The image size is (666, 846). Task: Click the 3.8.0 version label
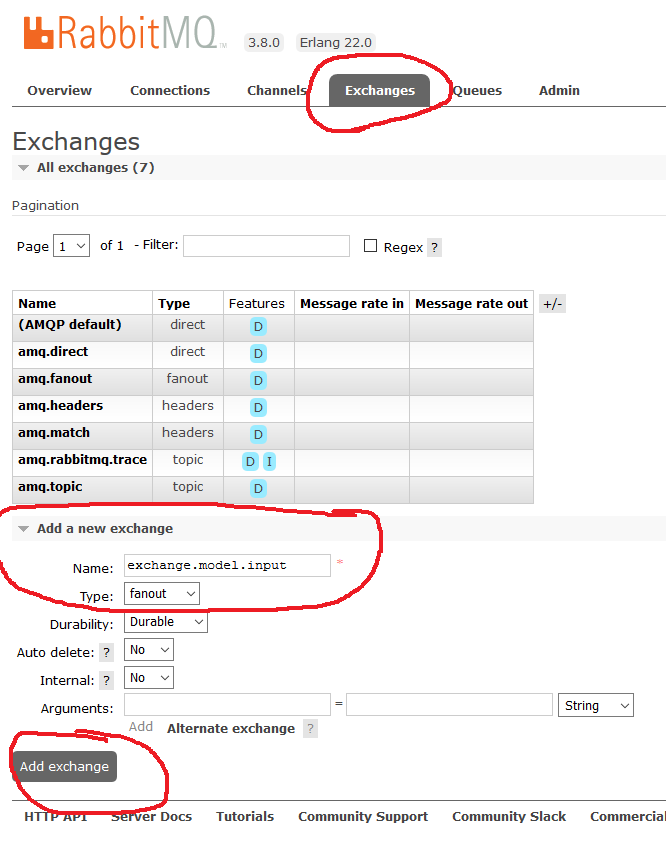pos(264,43)
